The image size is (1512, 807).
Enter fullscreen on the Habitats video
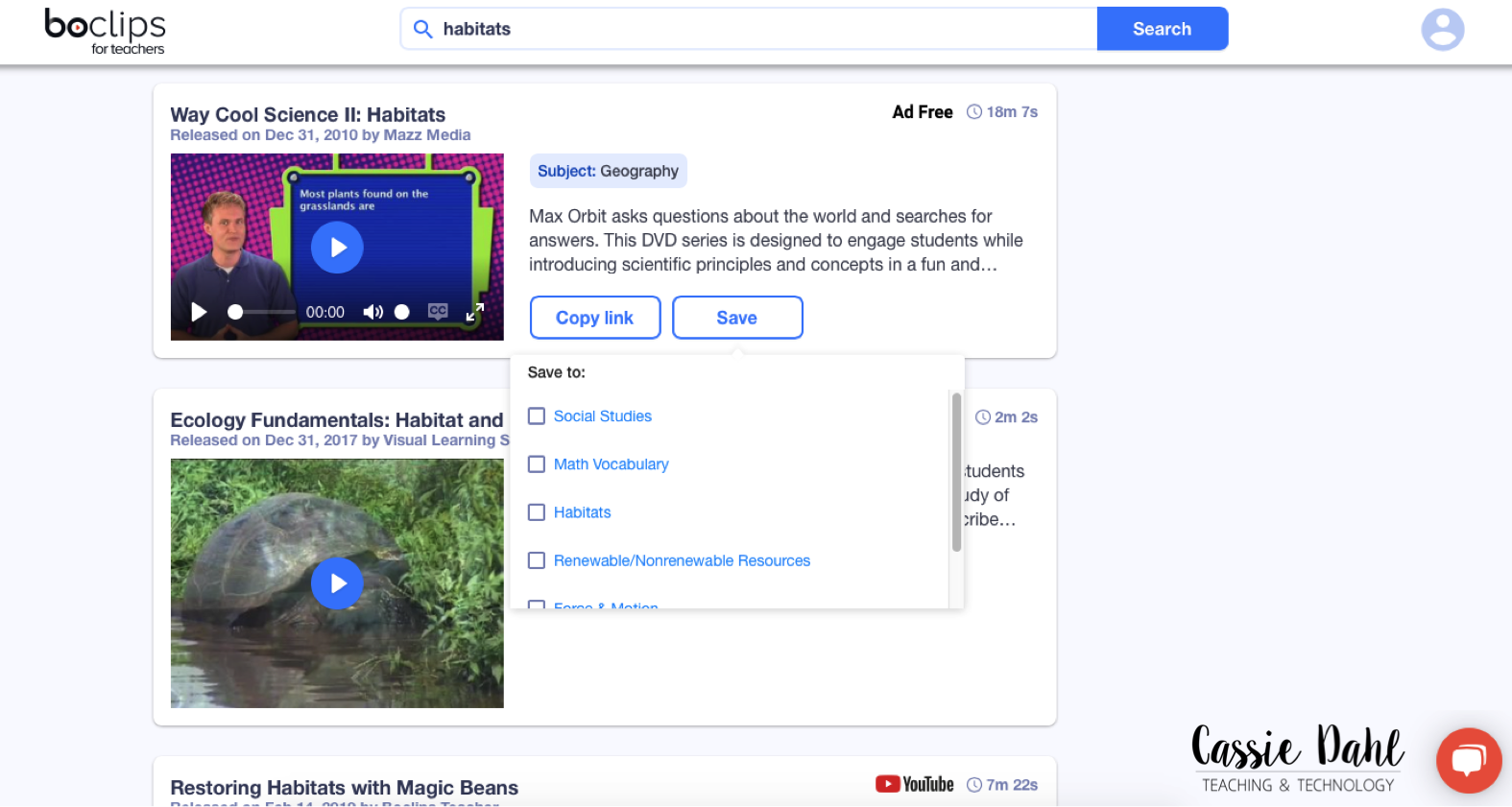[475, 312]
